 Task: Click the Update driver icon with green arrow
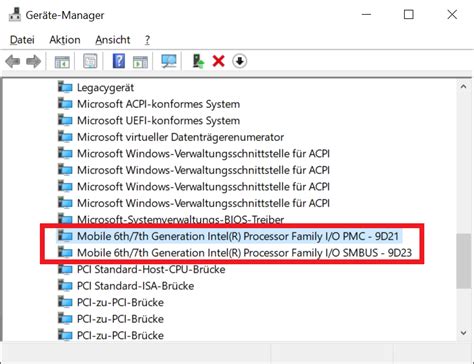[x=198, y=61]
